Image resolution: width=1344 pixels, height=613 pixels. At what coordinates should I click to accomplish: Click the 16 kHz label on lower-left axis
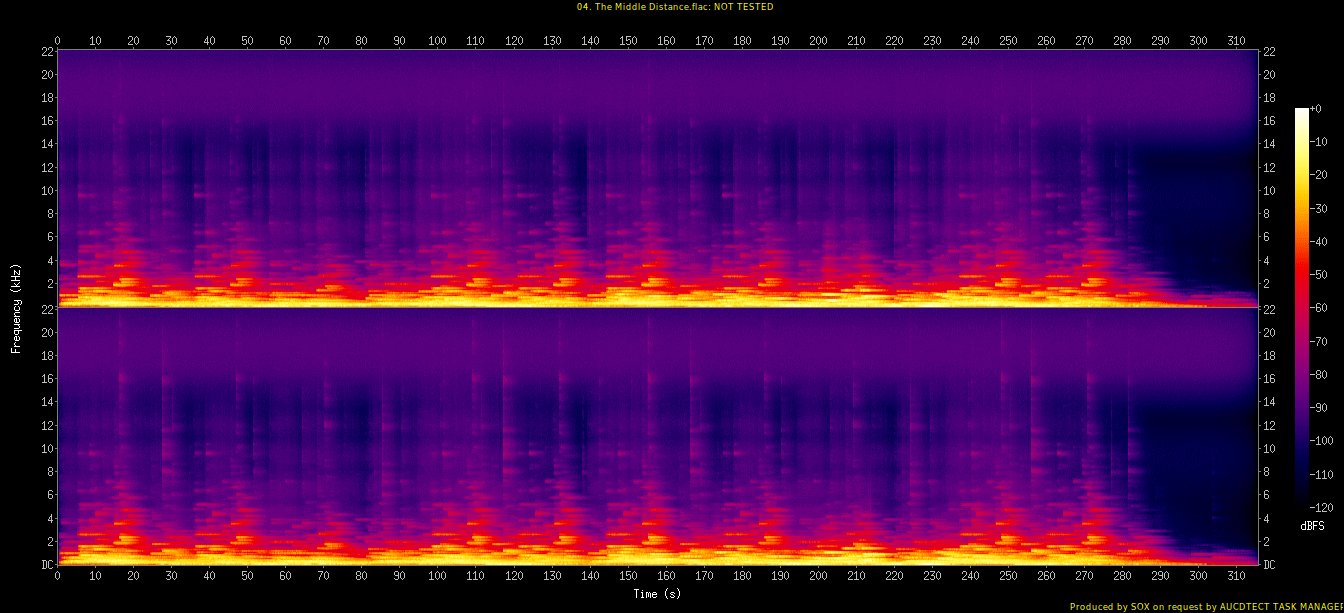coord(46,379)
